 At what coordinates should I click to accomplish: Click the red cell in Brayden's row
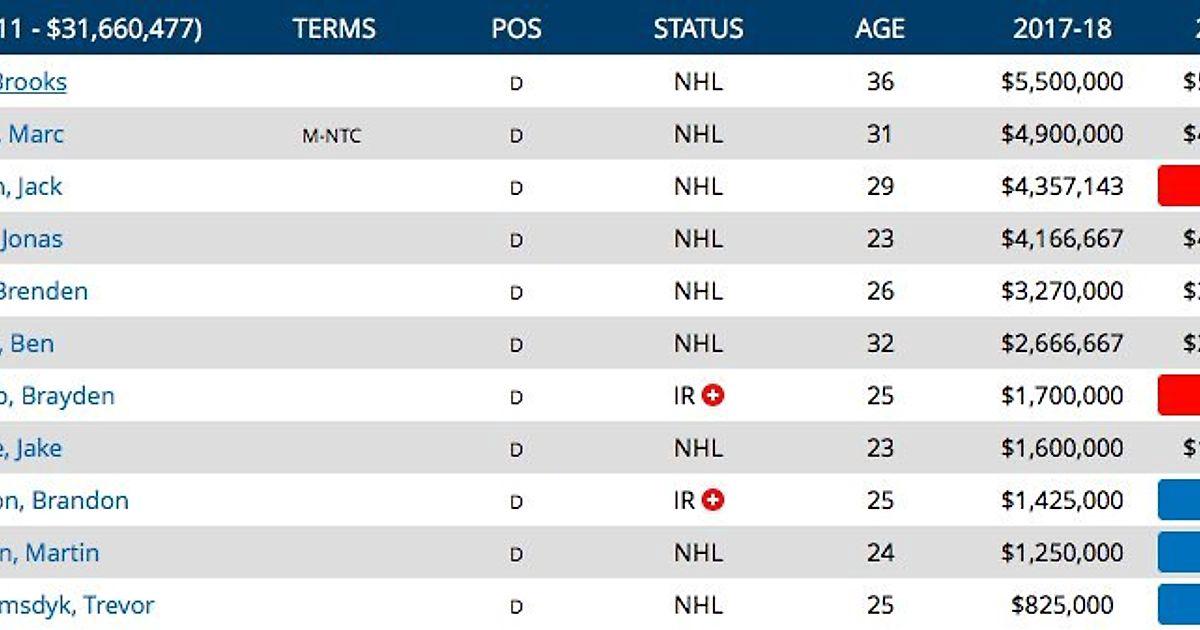pyautogui.click(x=1179, y=396)
